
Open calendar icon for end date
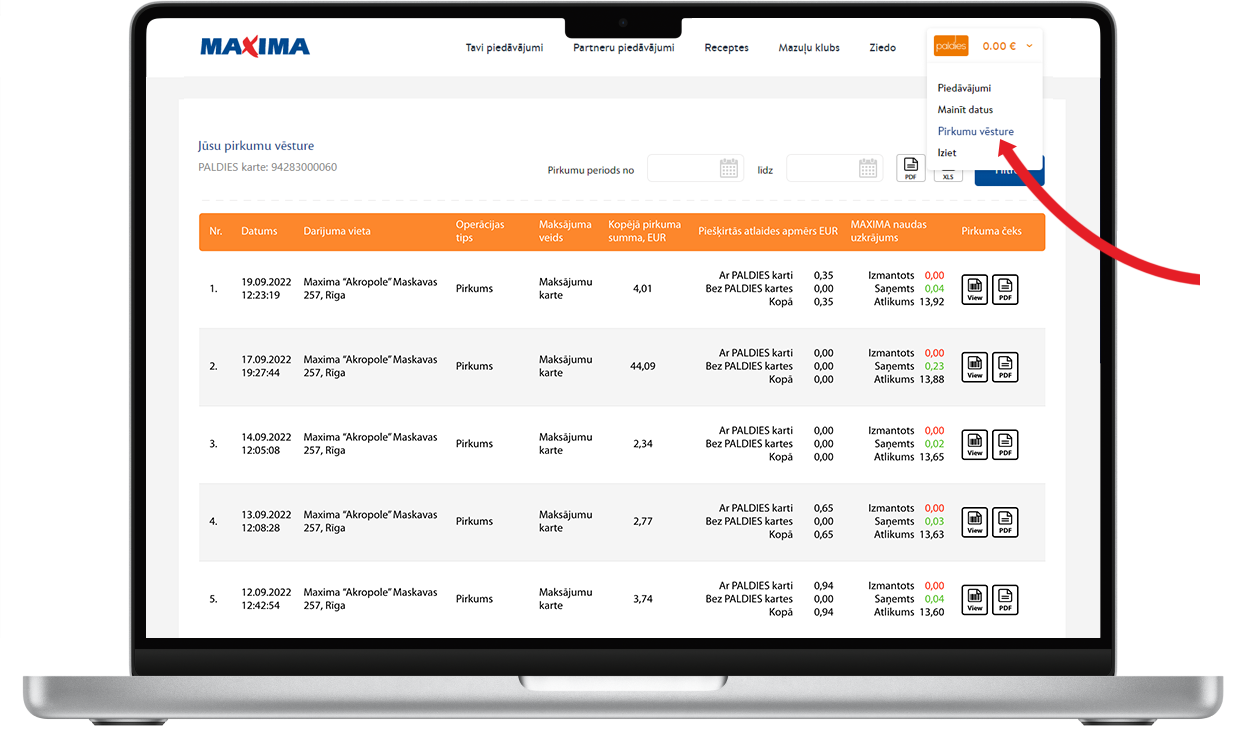(x=868, y=168)
